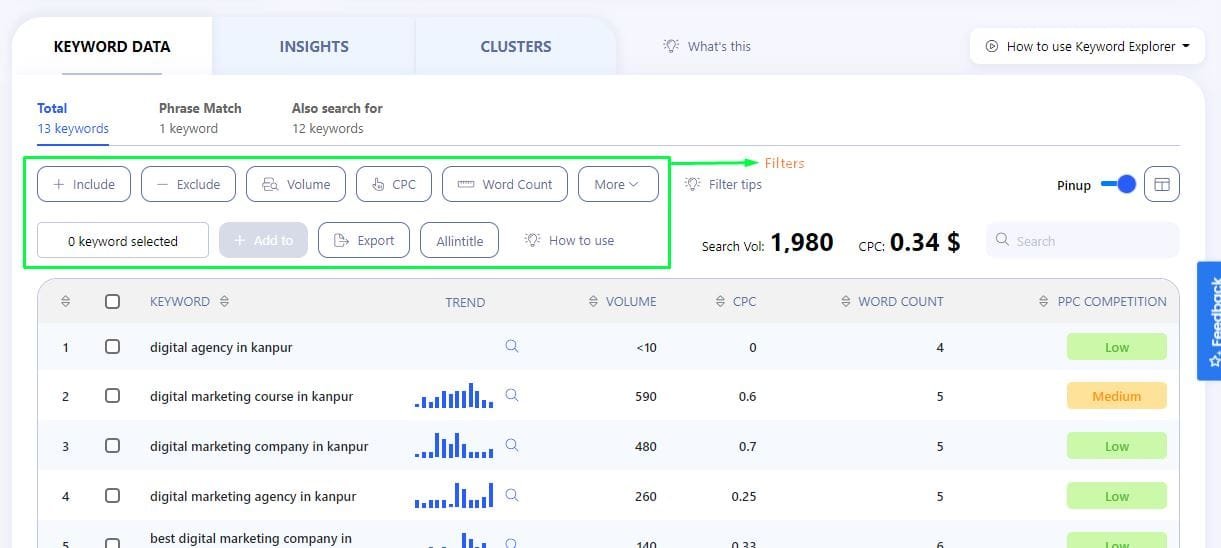The width and height of the screenshot is (1221, 548).
Task: Click magnifier icon for digital agency in kanpur
Action: click(x=512, y=346)
